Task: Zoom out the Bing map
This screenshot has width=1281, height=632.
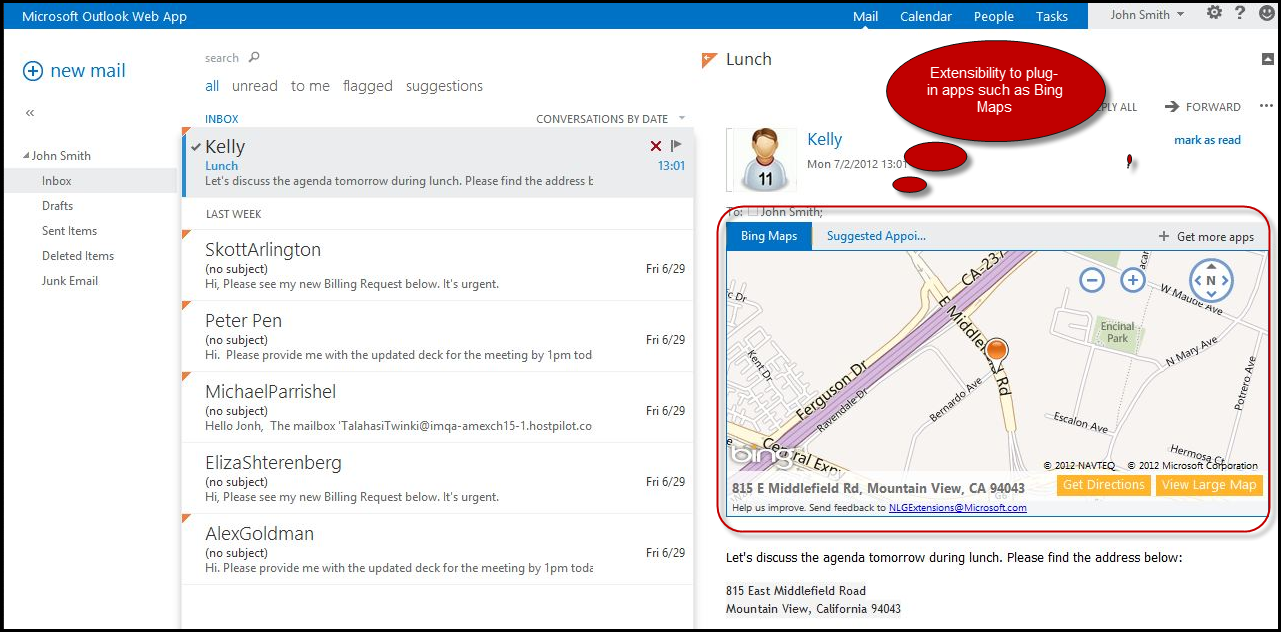Action: pos(1092,281)
